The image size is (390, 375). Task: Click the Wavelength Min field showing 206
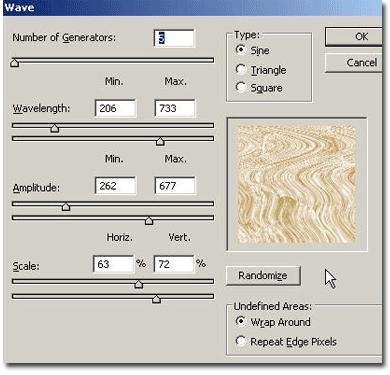click(x=115, y=108)
